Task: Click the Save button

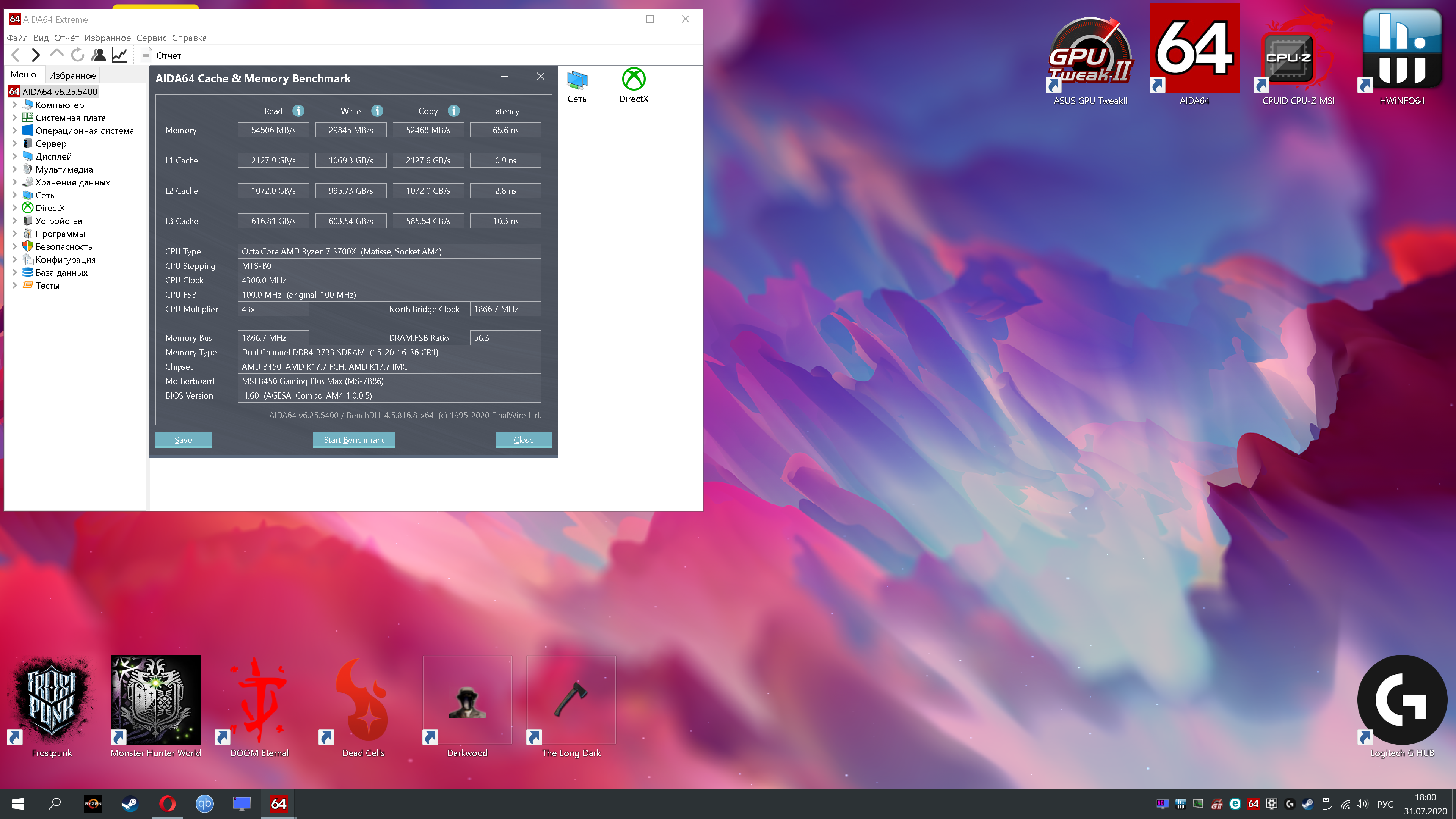Action: (x=183, y=440)
